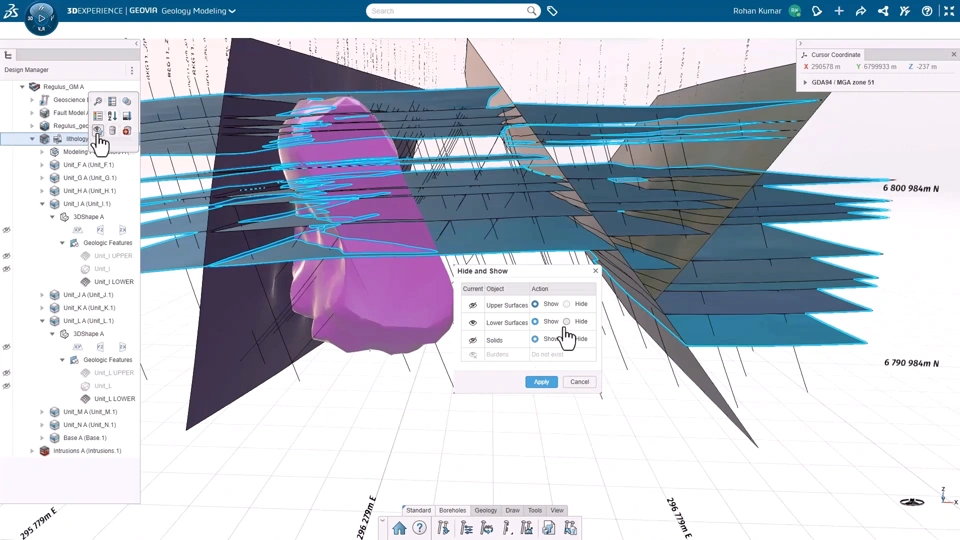
Task: Switch to the Draw tab
Action: pyautogui.click(x=512, y=511)
